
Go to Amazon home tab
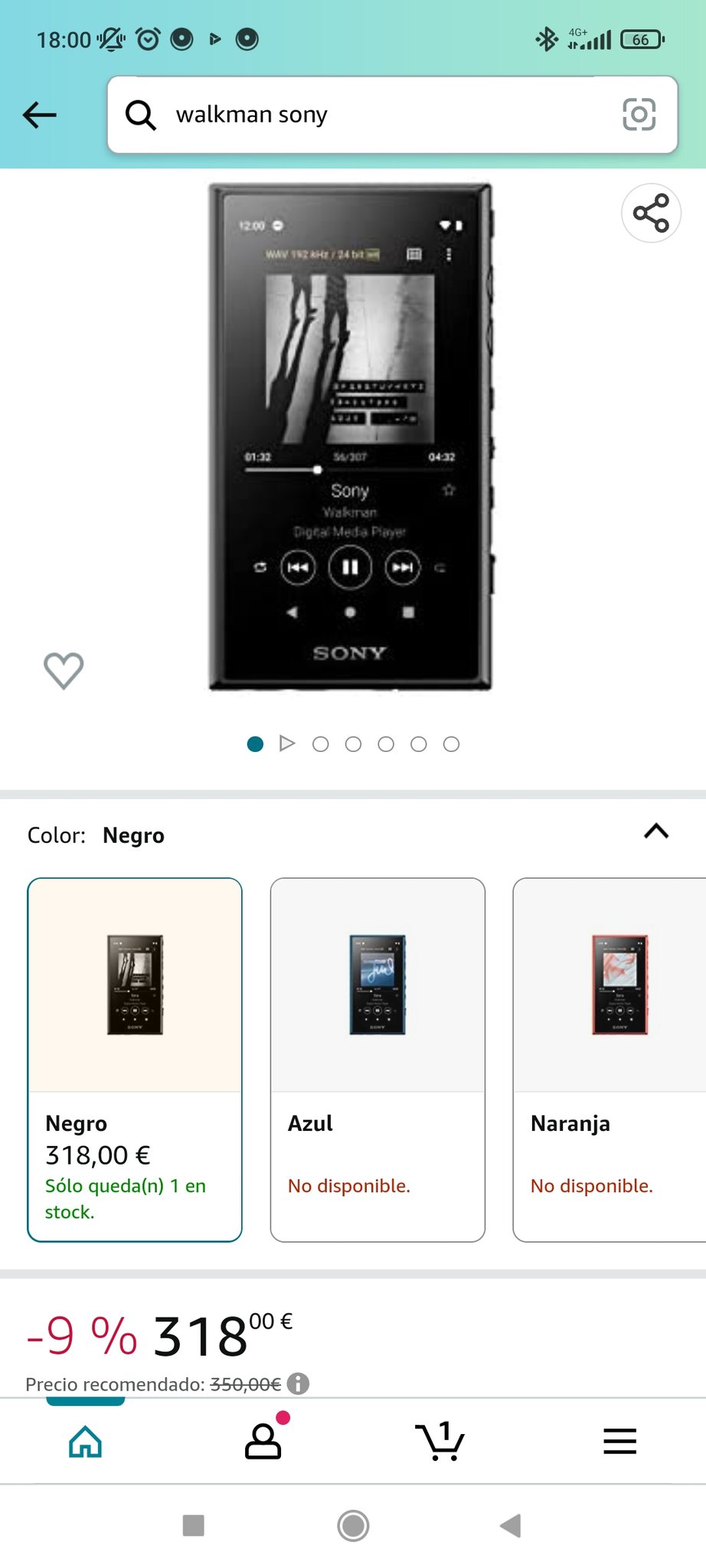click(x=85, y=1441)
